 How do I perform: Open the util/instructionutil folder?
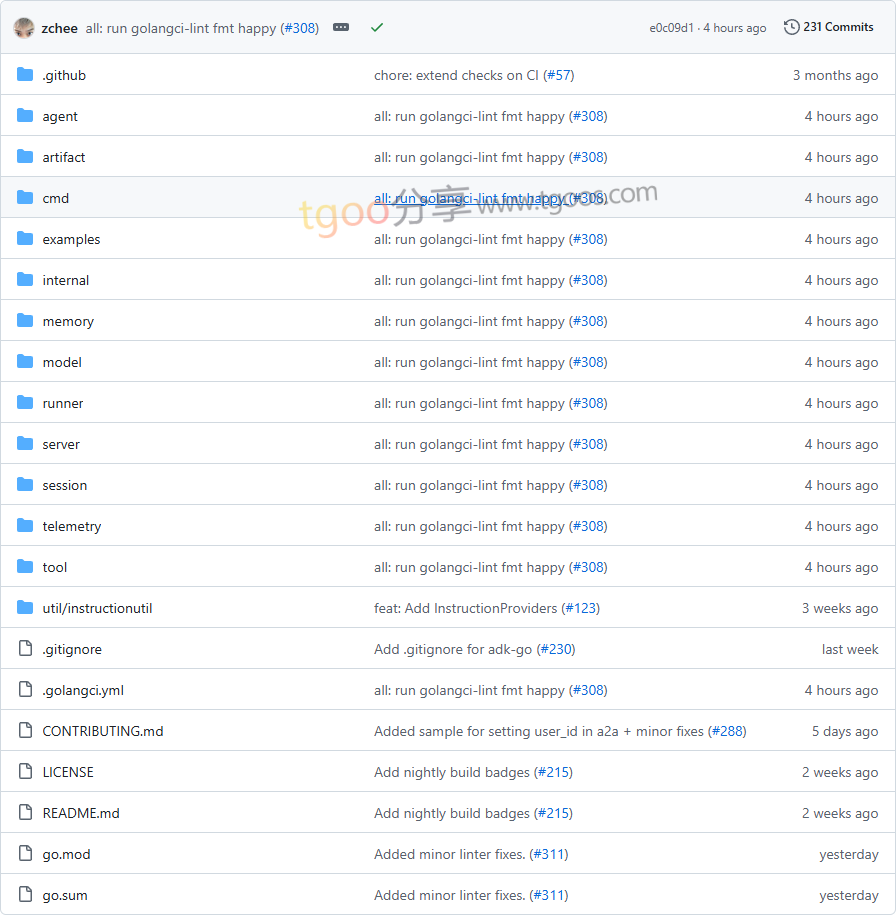(x=97, y=608)
